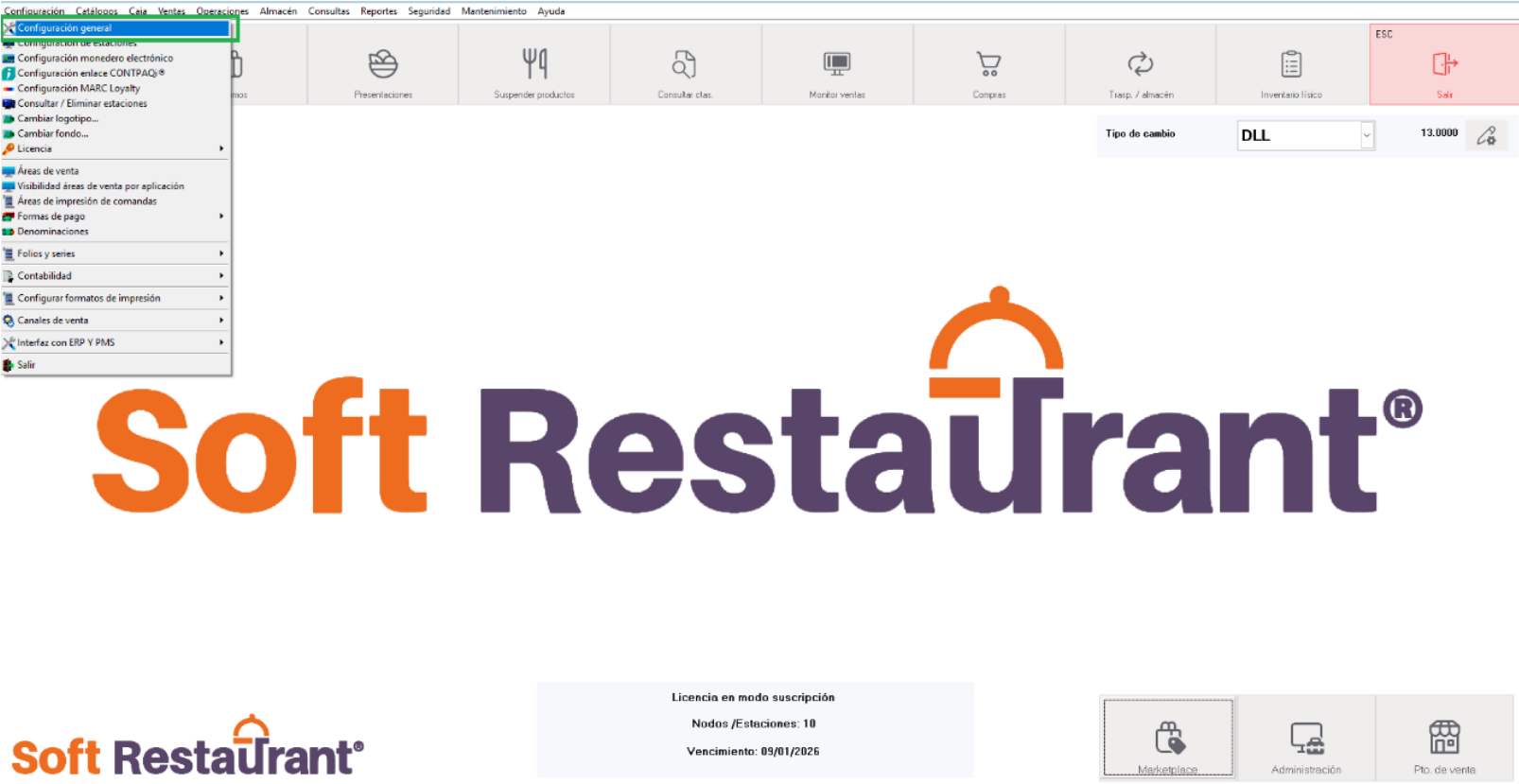Click the key icon beside Licencia

[x=9, y=149]
